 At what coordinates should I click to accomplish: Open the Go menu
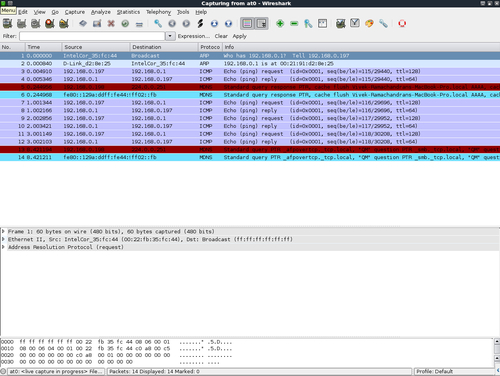[x=55, y=12]
